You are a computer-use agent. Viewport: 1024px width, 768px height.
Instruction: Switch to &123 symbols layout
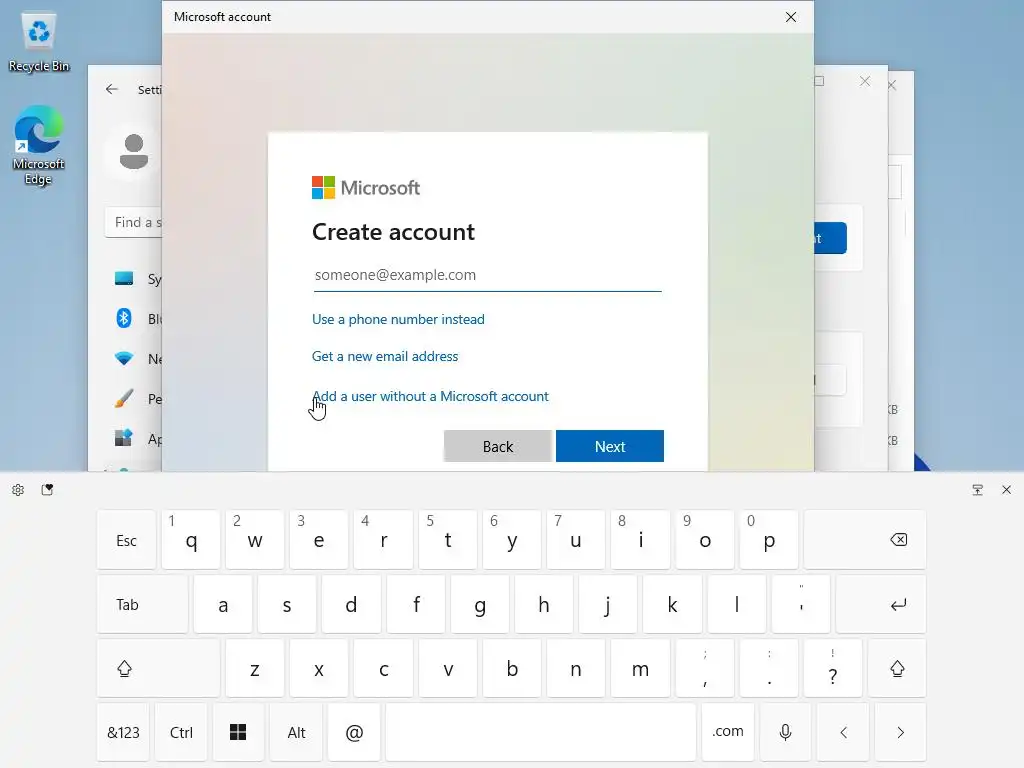123,732
